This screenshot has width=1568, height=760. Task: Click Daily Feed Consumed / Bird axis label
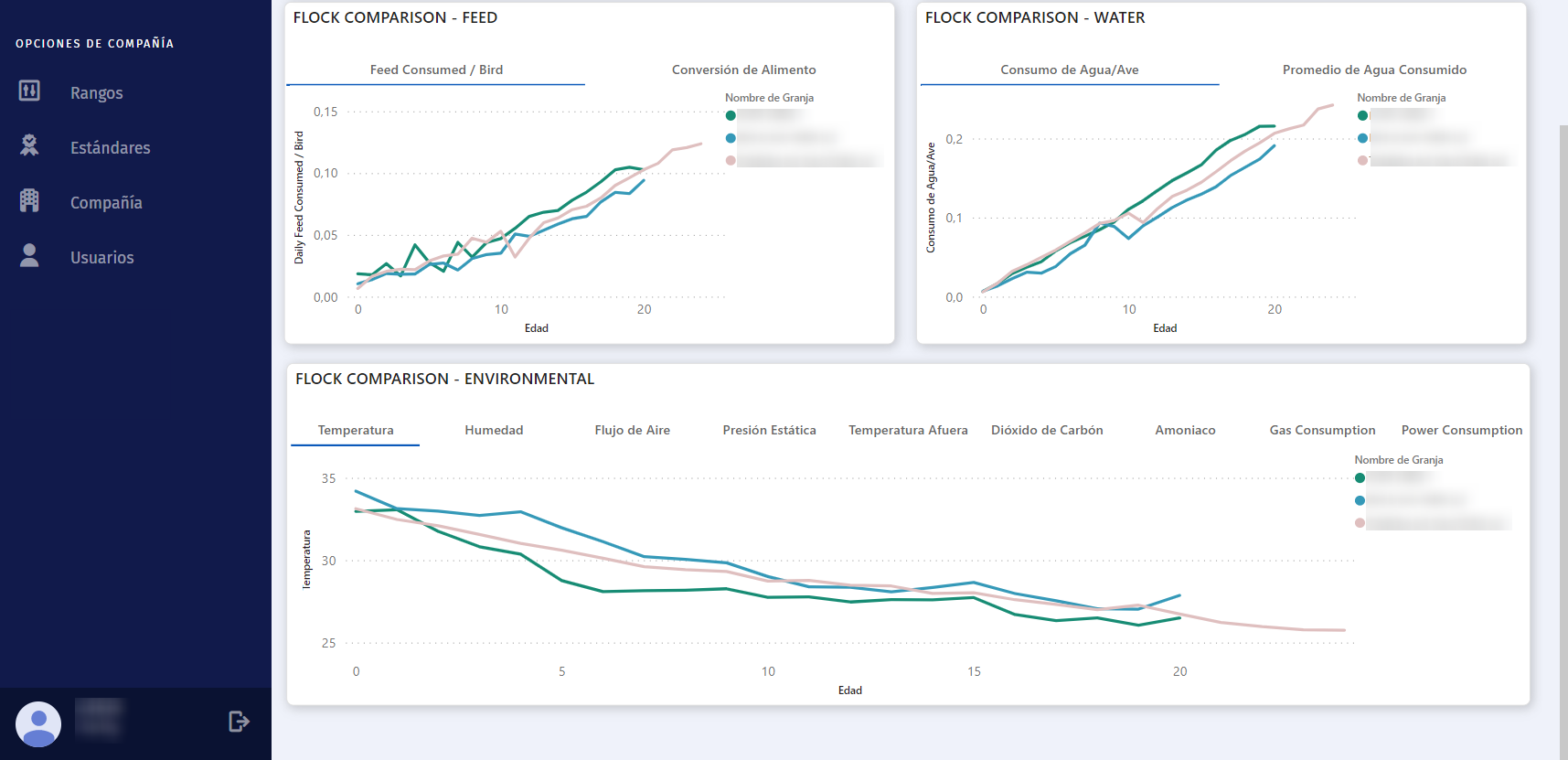click(299, 198)
